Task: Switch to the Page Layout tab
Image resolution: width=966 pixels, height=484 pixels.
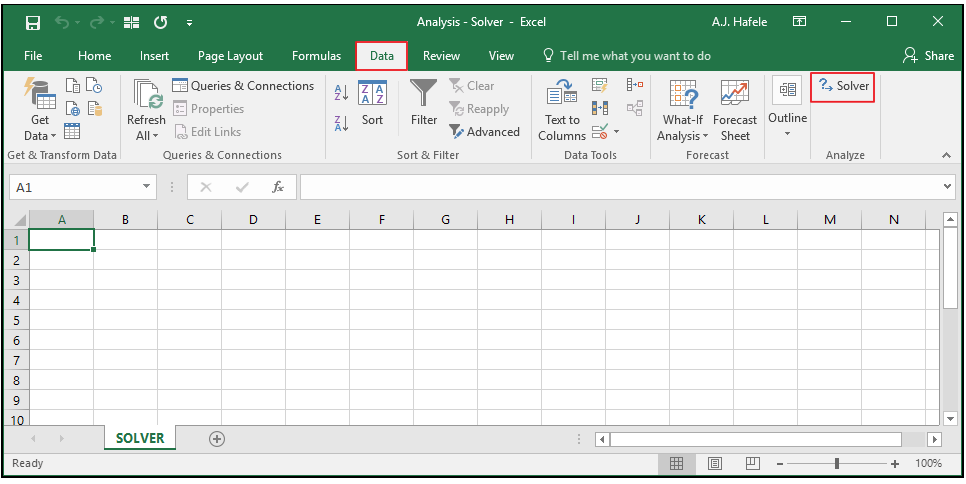Action: click(x=230, y=56)
